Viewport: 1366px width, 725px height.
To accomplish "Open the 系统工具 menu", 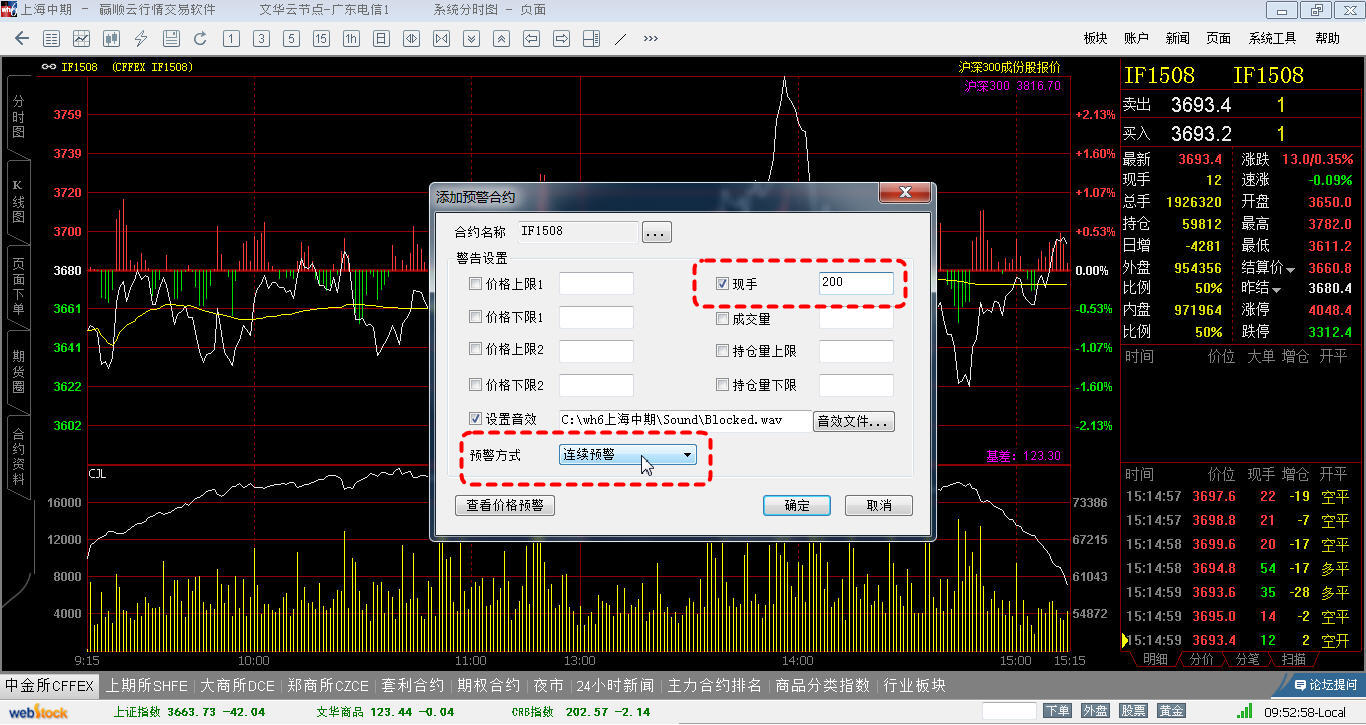I will 1272,38.
